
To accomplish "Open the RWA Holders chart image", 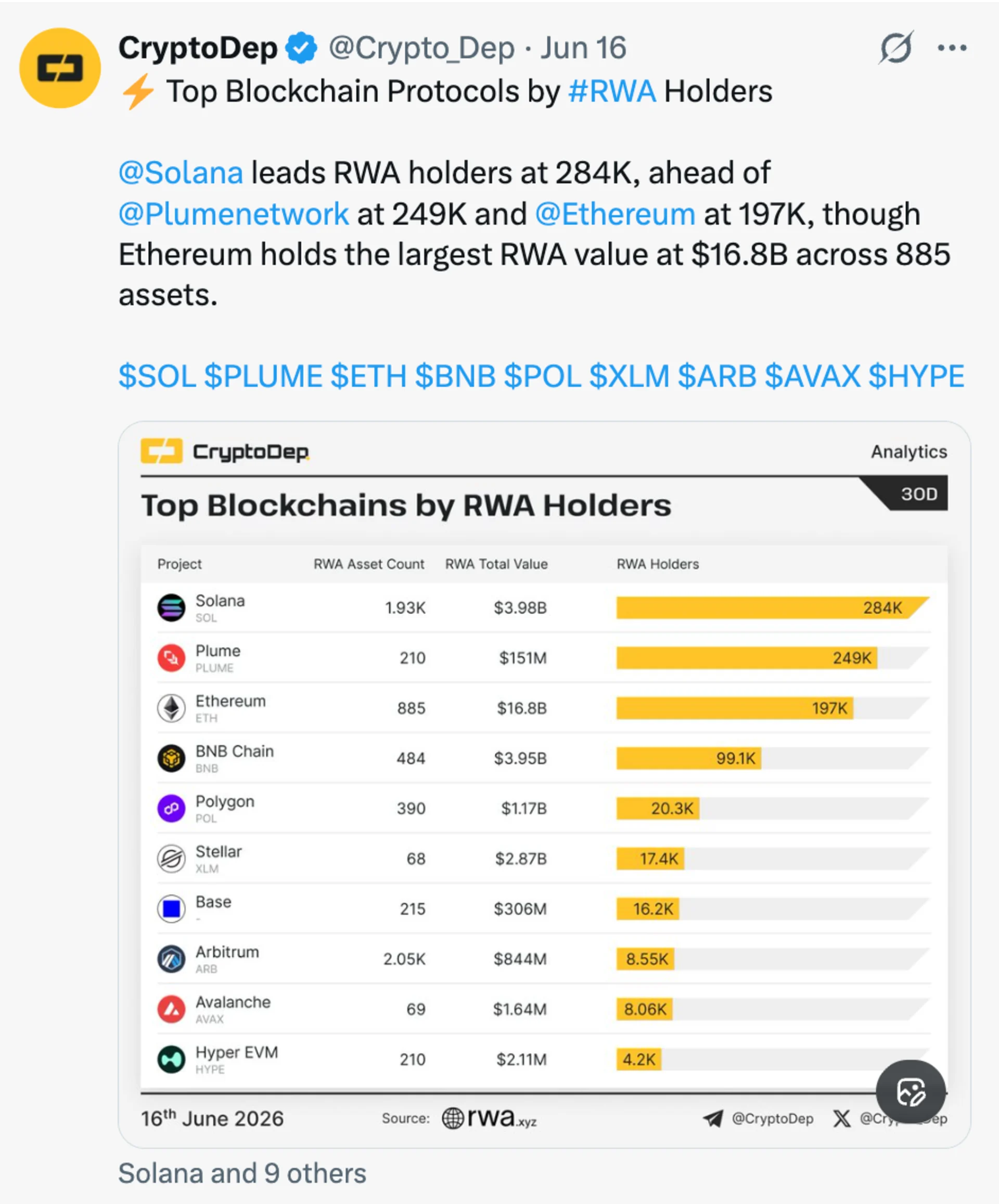I will pos(544,784).
